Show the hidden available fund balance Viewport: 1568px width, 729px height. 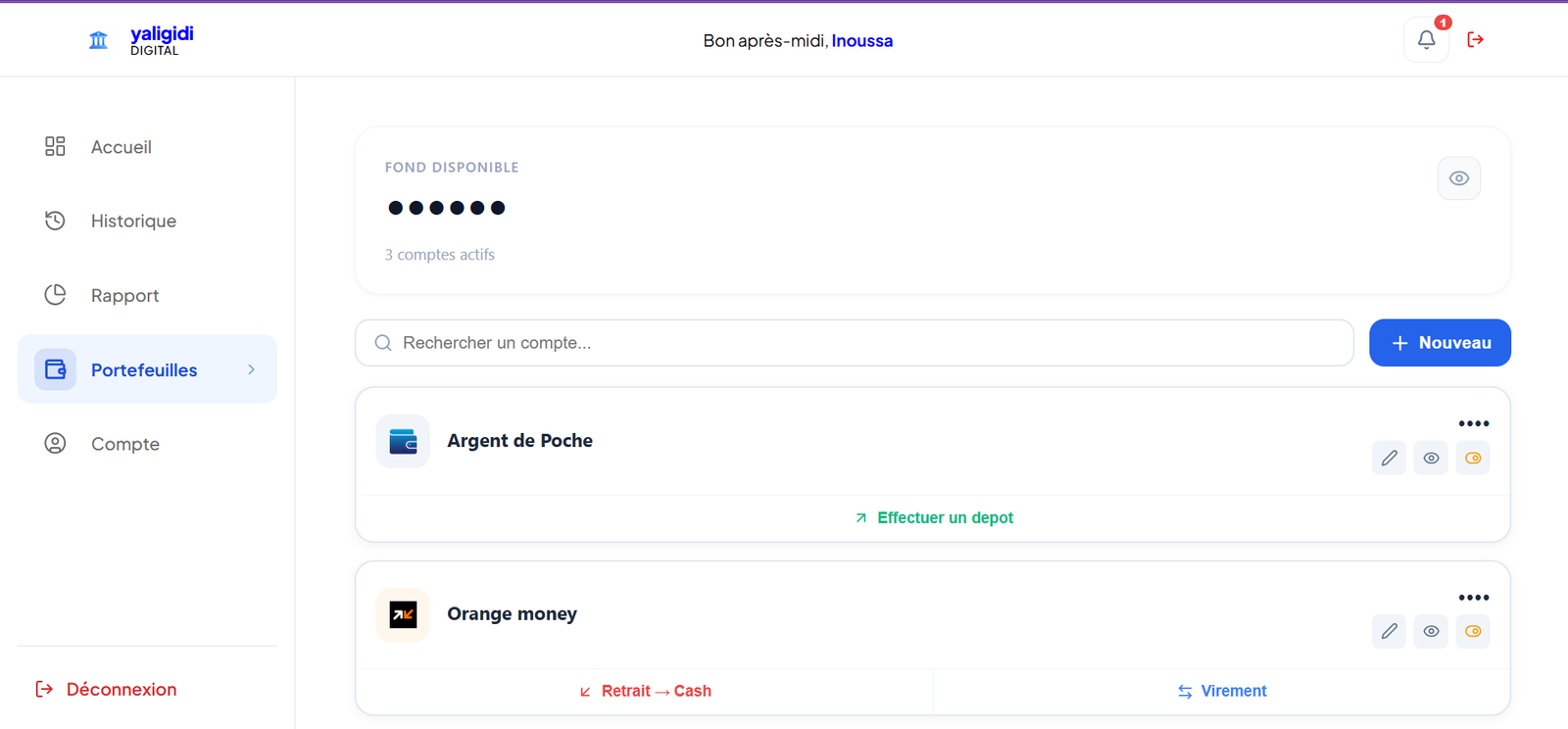pos(1458,178)
